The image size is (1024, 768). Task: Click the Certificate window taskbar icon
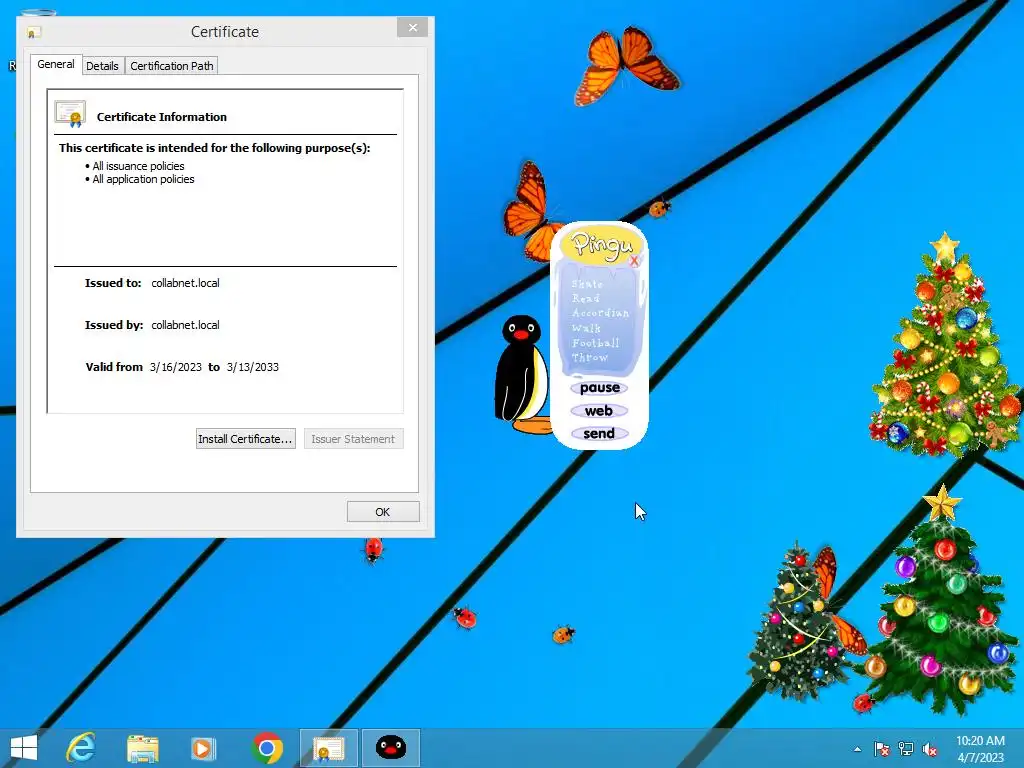click(328, 748)
